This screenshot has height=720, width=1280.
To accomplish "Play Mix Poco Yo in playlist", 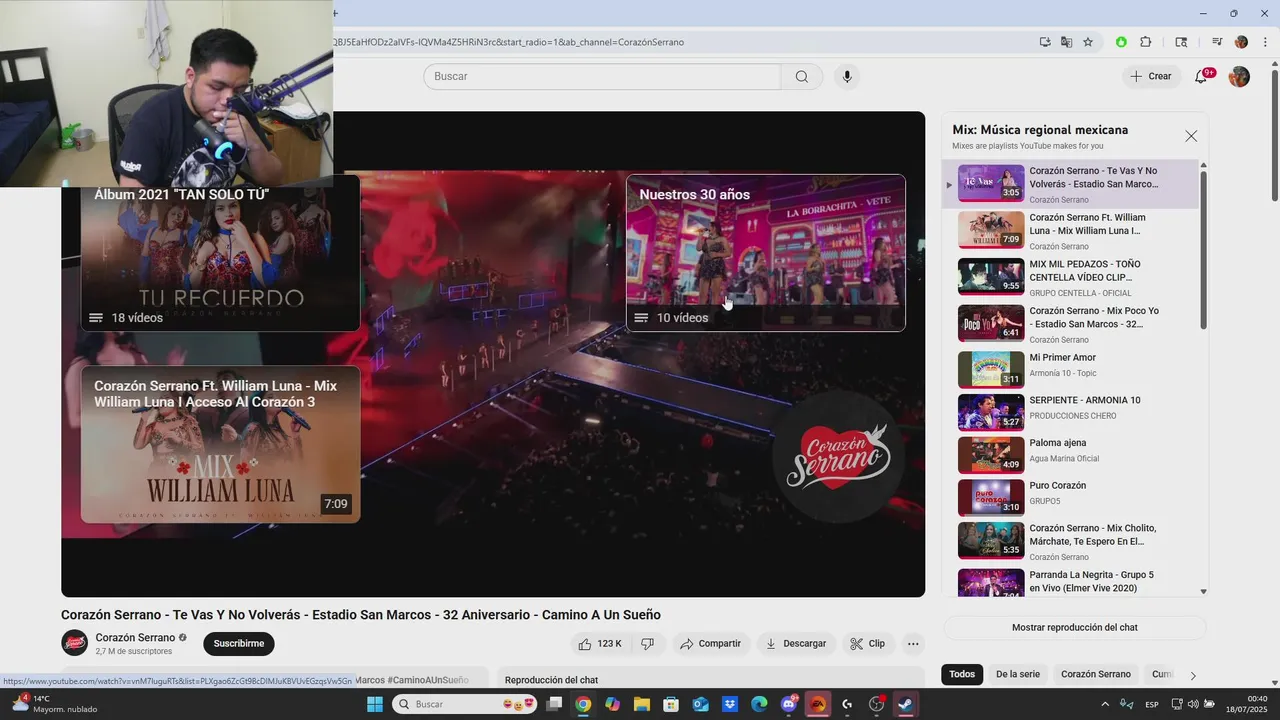I will point(1074,324).
